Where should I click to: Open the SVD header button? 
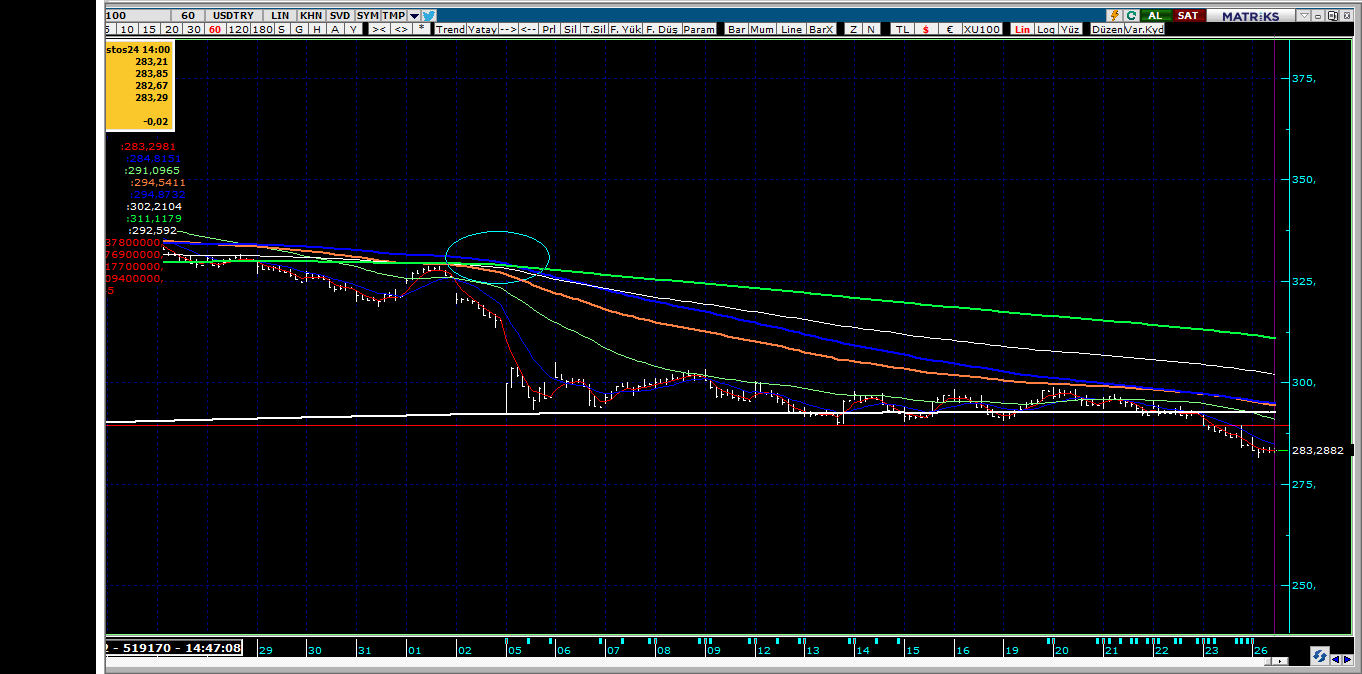point(341,15)
